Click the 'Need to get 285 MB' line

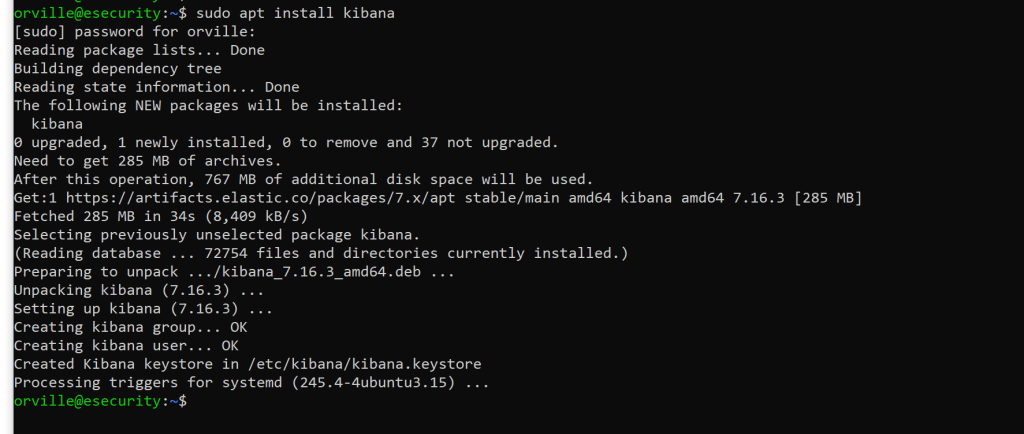click(x=148, y=161)
